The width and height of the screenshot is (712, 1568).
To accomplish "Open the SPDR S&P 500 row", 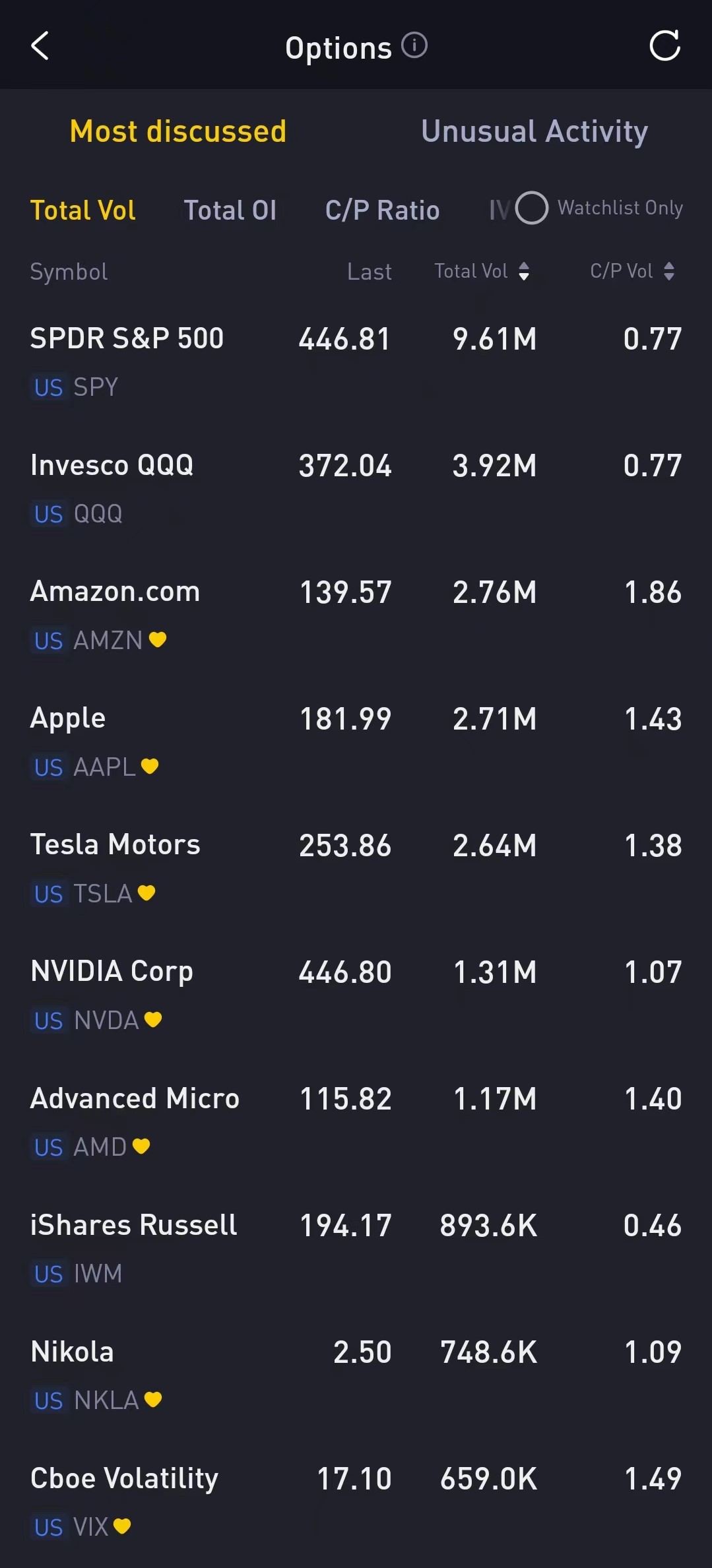I will coord(356,361).
